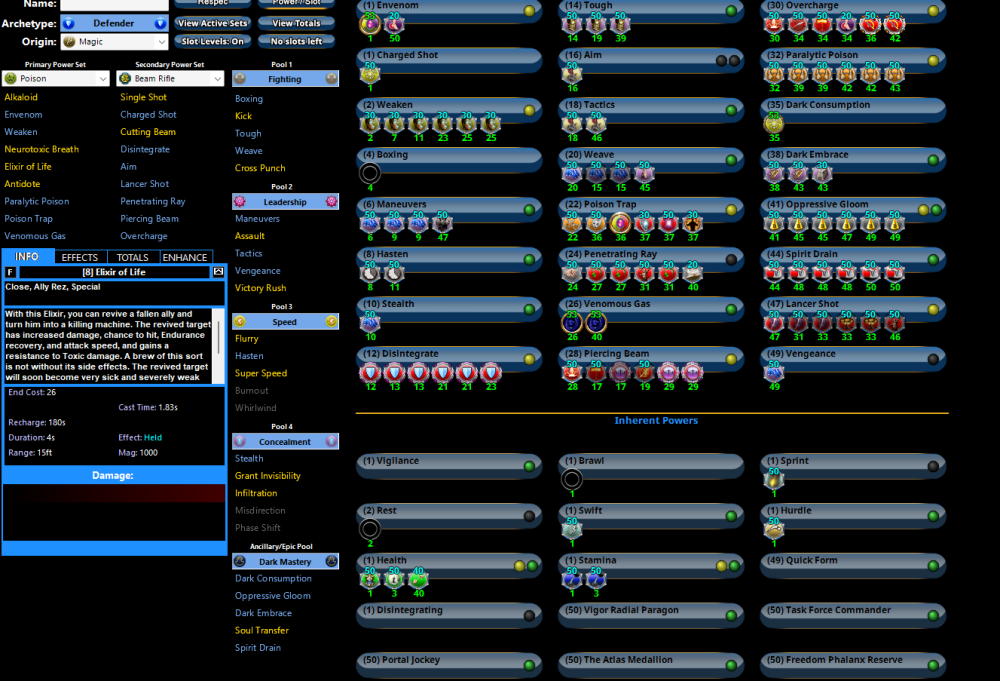Open the Primary Power Set Poison dropdown
This screenshot has width=1000, height=681.
coord(55,78)
